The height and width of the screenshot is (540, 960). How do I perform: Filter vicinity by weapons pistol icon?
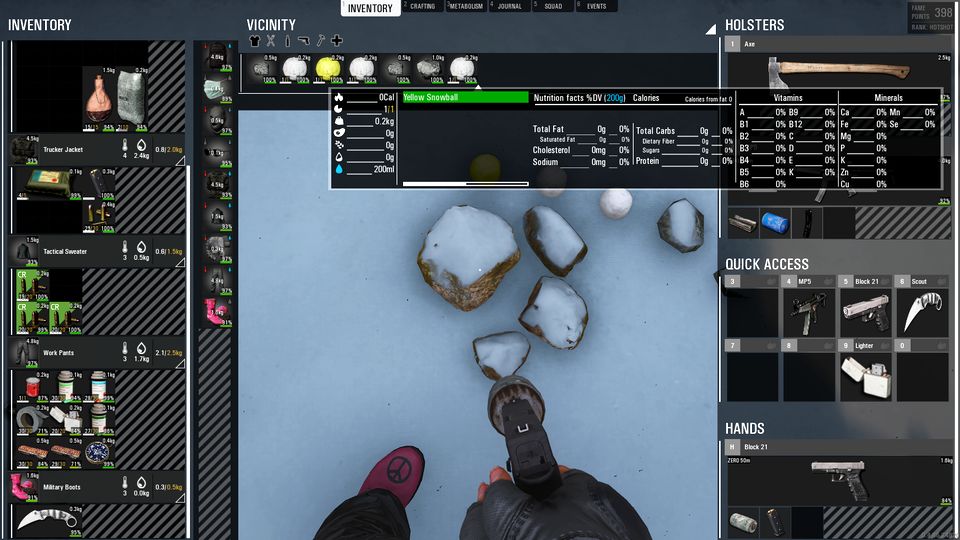coord(304,41)
